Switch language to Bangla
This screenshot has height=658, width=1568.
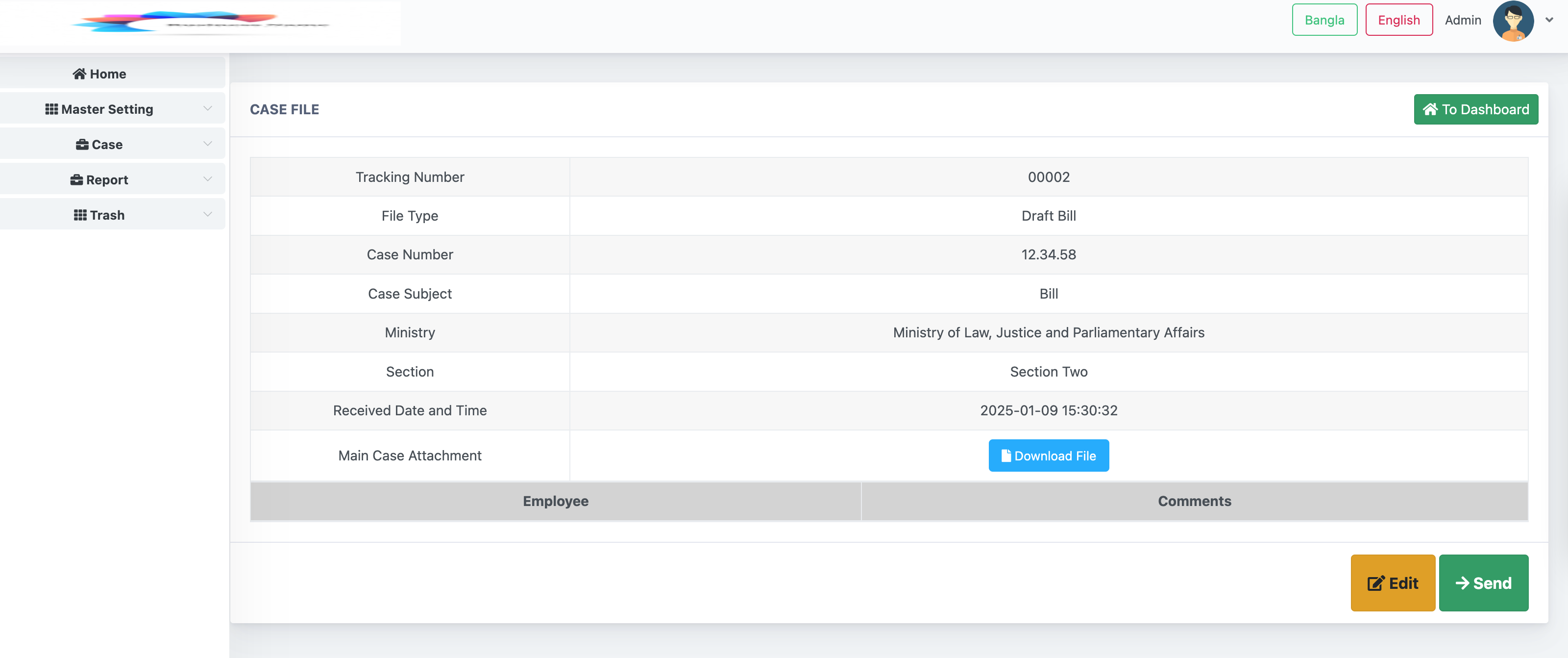pyautogui.click(x=1324, y=20)
